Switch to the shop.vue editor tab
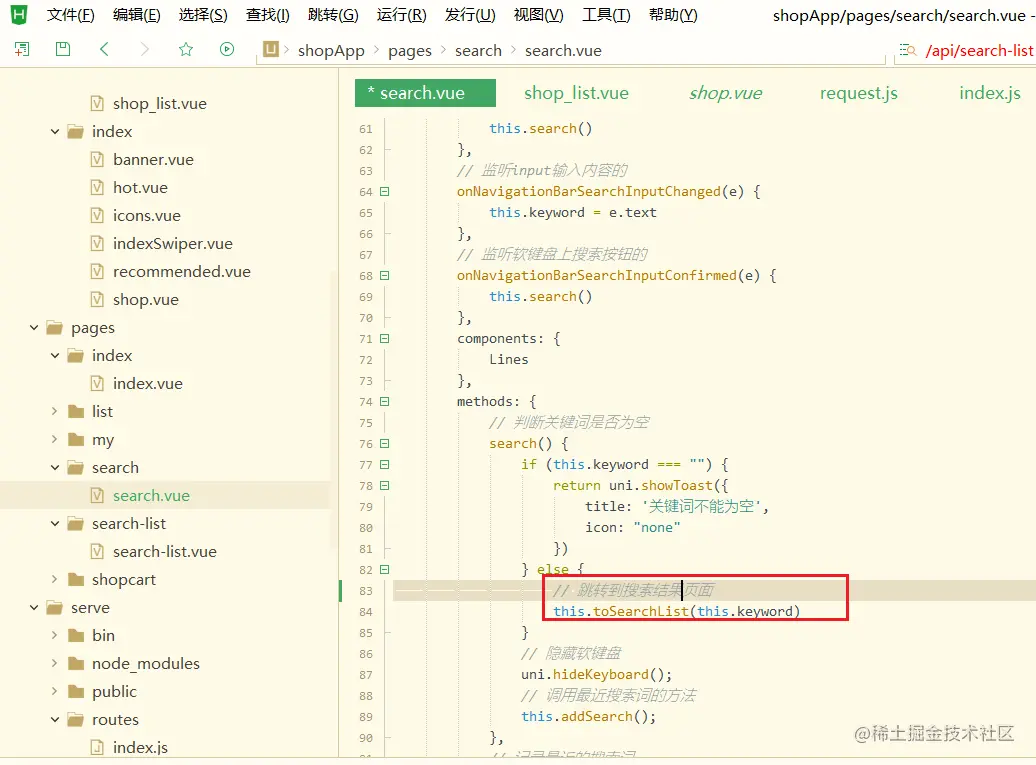1036x765 pixels. click(725, 93)
